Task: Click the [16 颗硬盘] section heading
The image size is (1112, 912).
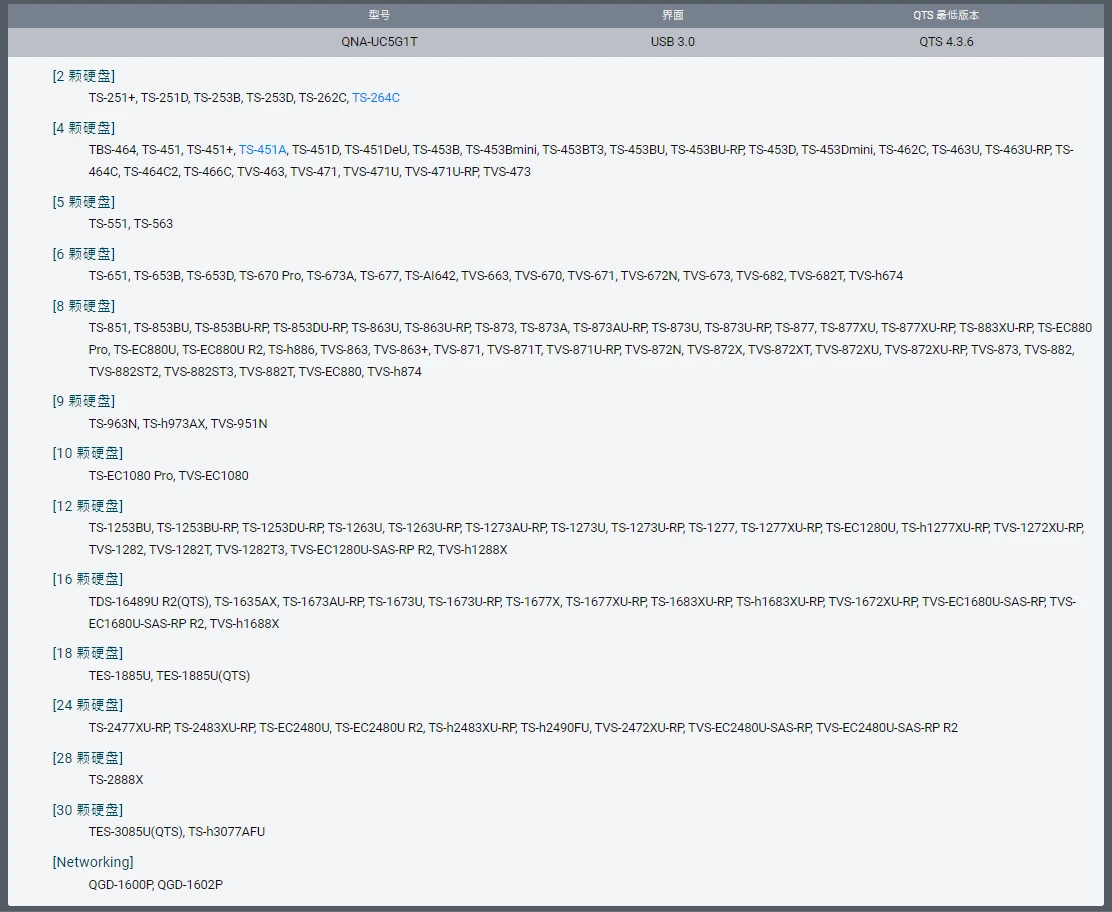Action: (x=88, y=579)
